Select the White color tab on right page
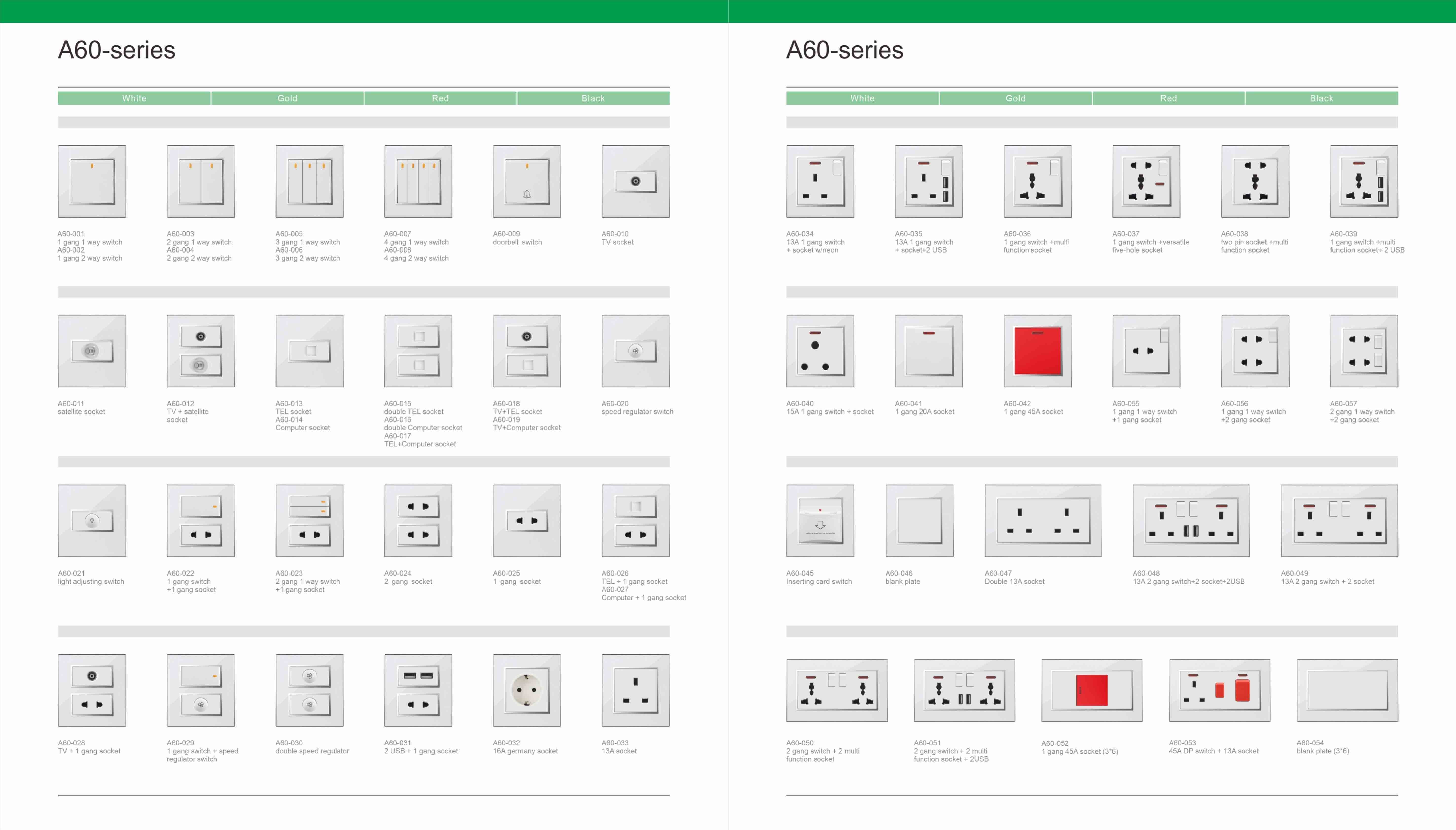Viewport: 1456px width, 830px height. 863,98
